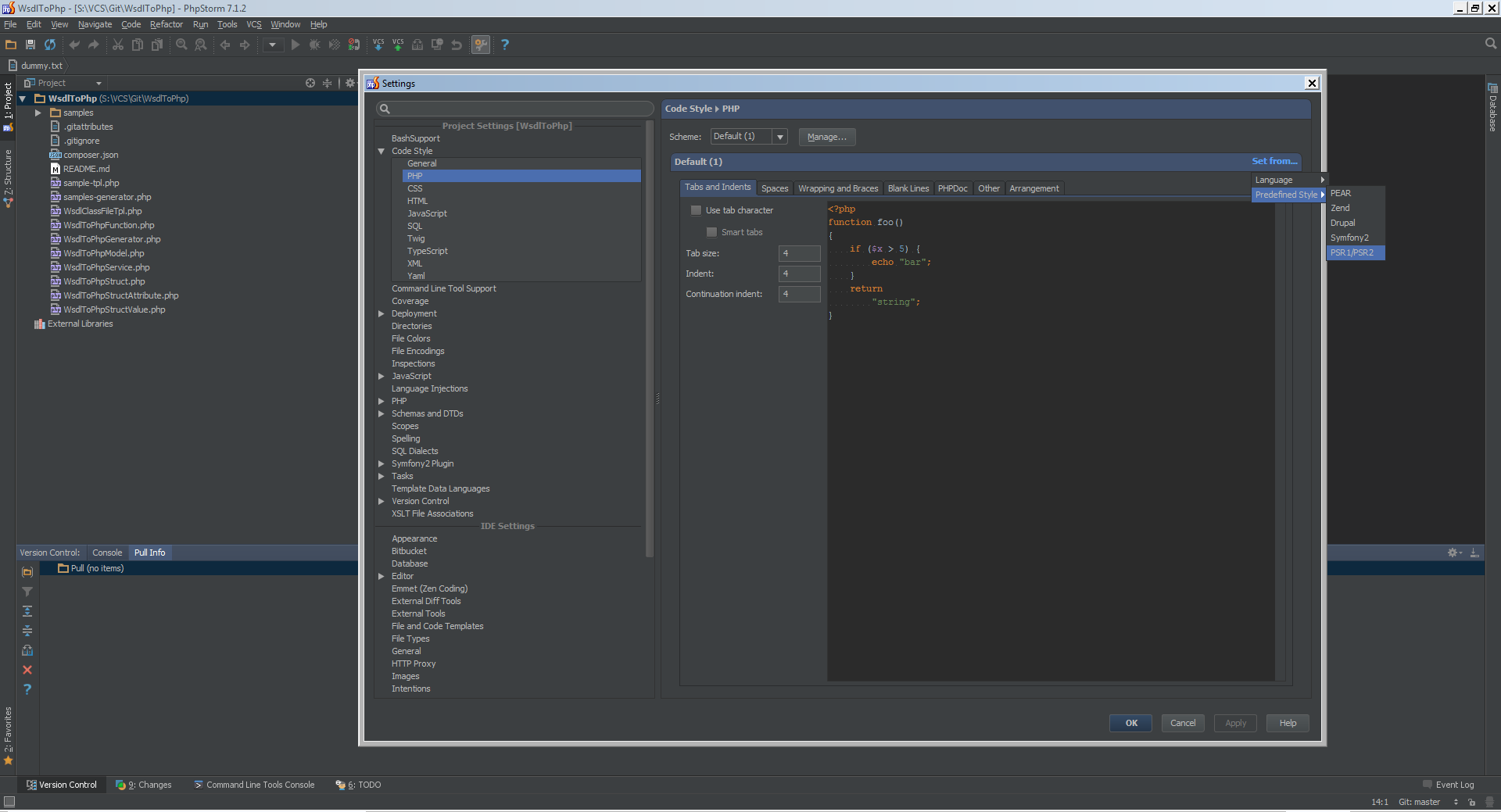Expand the samples folder in Project tree
The height and width of the screenshot is (812, 1501).
38,113
